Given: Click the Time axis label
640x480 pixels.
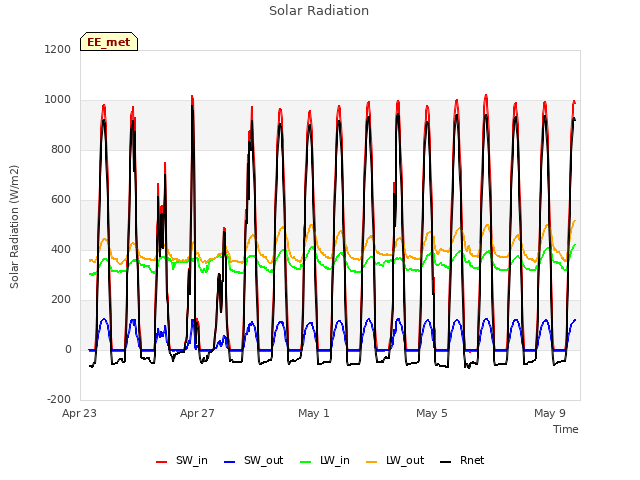Looking at the screenshot, I should point(566,429).
